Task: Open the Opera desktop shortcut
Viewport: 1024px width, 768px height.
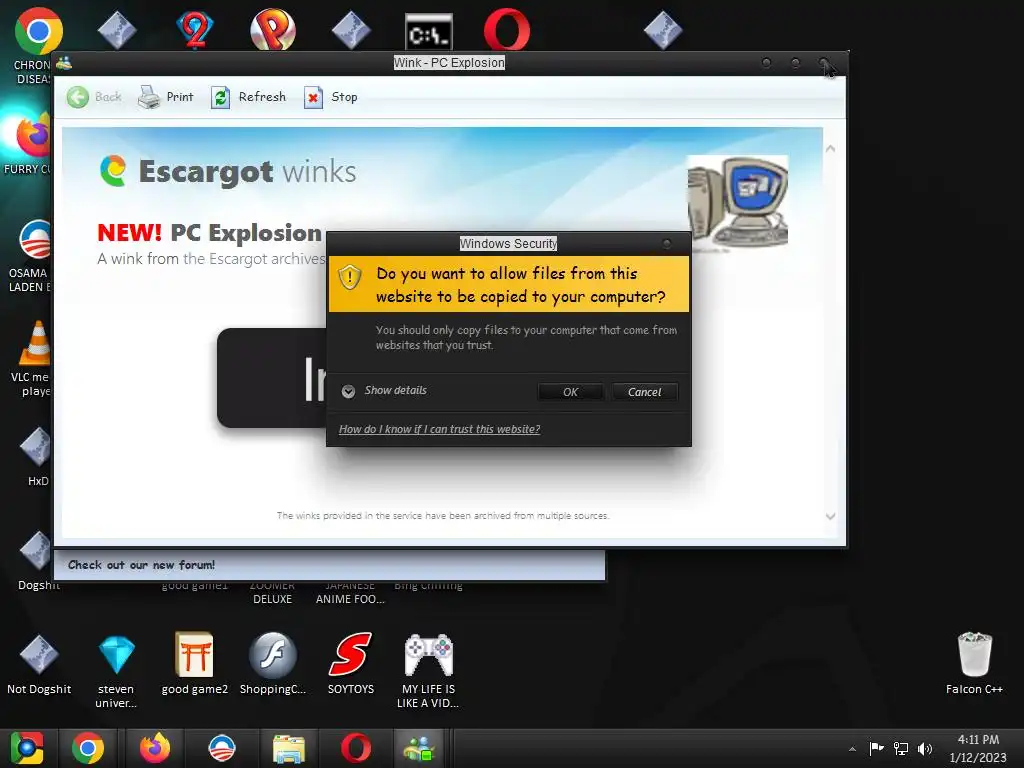Action: click(x=507, y=30)
